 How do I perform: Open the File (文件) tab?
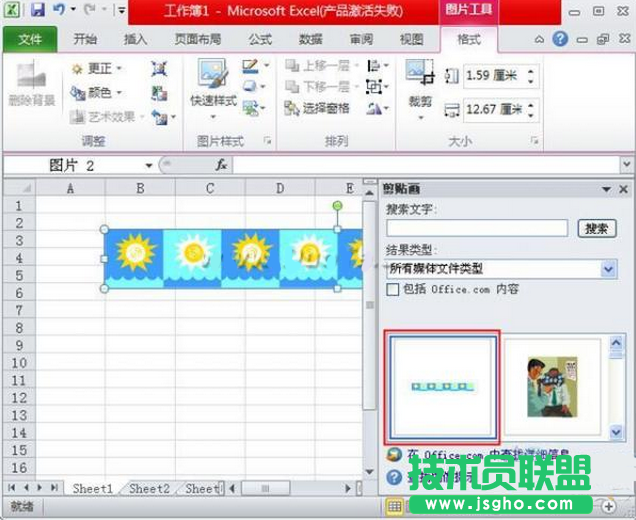click(x=30, y=39)
